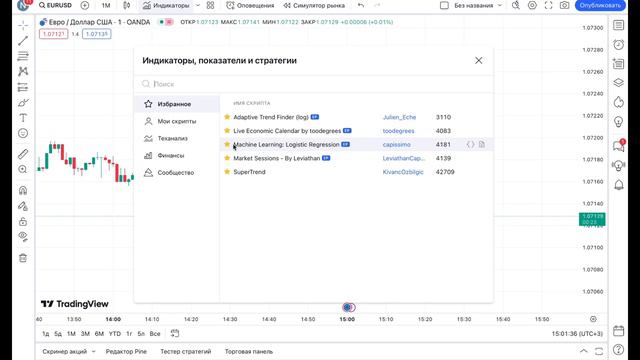640x360 pixels.
Task: Take a snapshot with camera icon
Action: pos(564,5)
